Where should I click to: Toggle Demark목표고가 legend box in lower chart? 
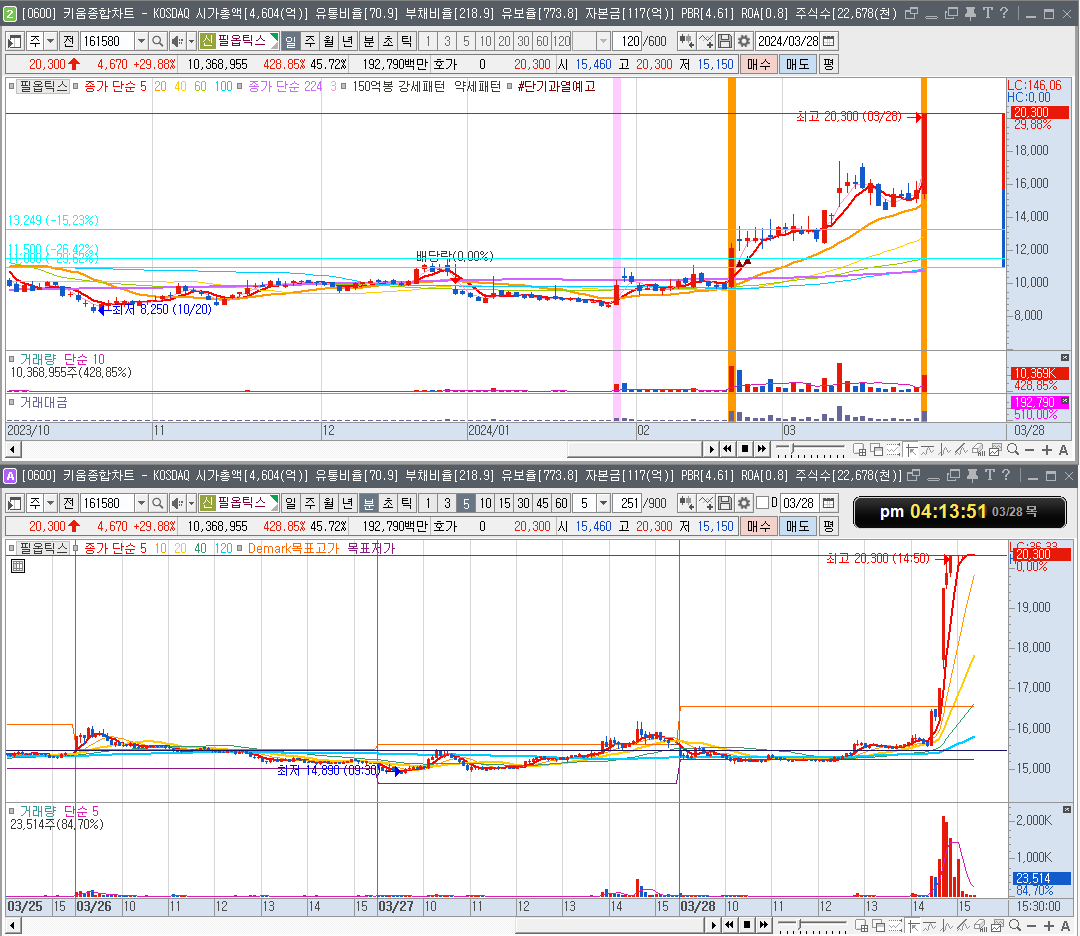(240, 548)
